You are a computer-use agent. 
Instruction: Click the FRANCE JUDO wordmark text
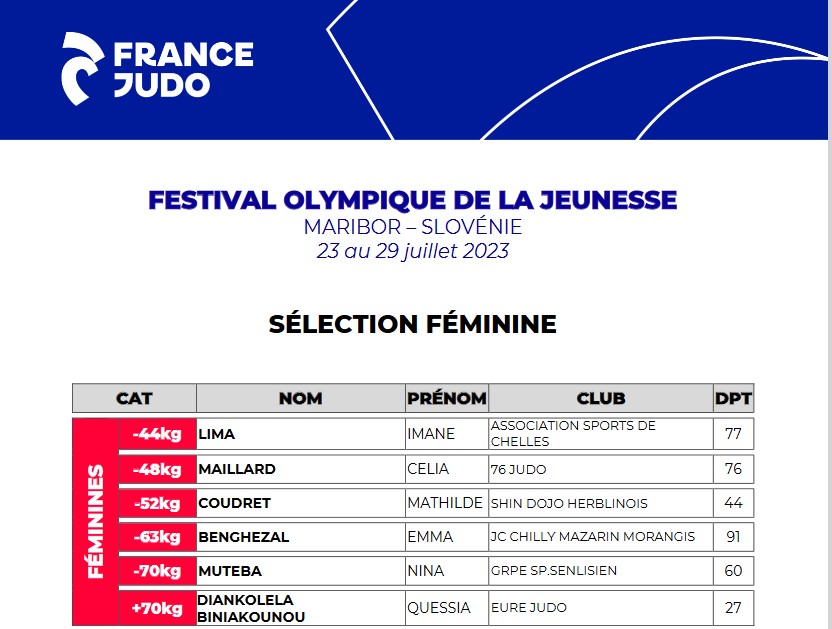coord(183,68)
